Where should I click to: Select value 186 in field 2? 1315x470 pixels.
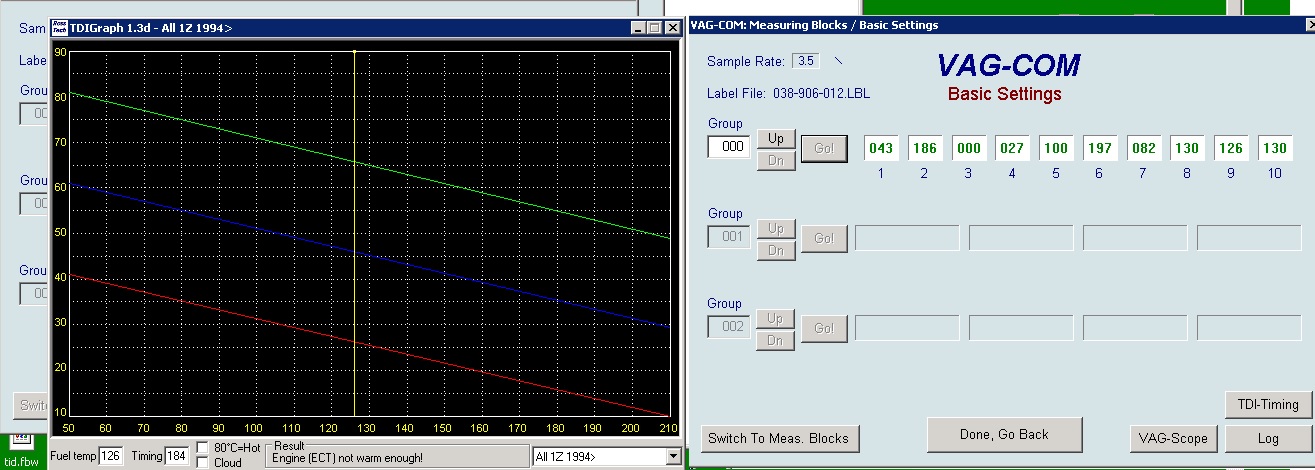coord(925,148)
